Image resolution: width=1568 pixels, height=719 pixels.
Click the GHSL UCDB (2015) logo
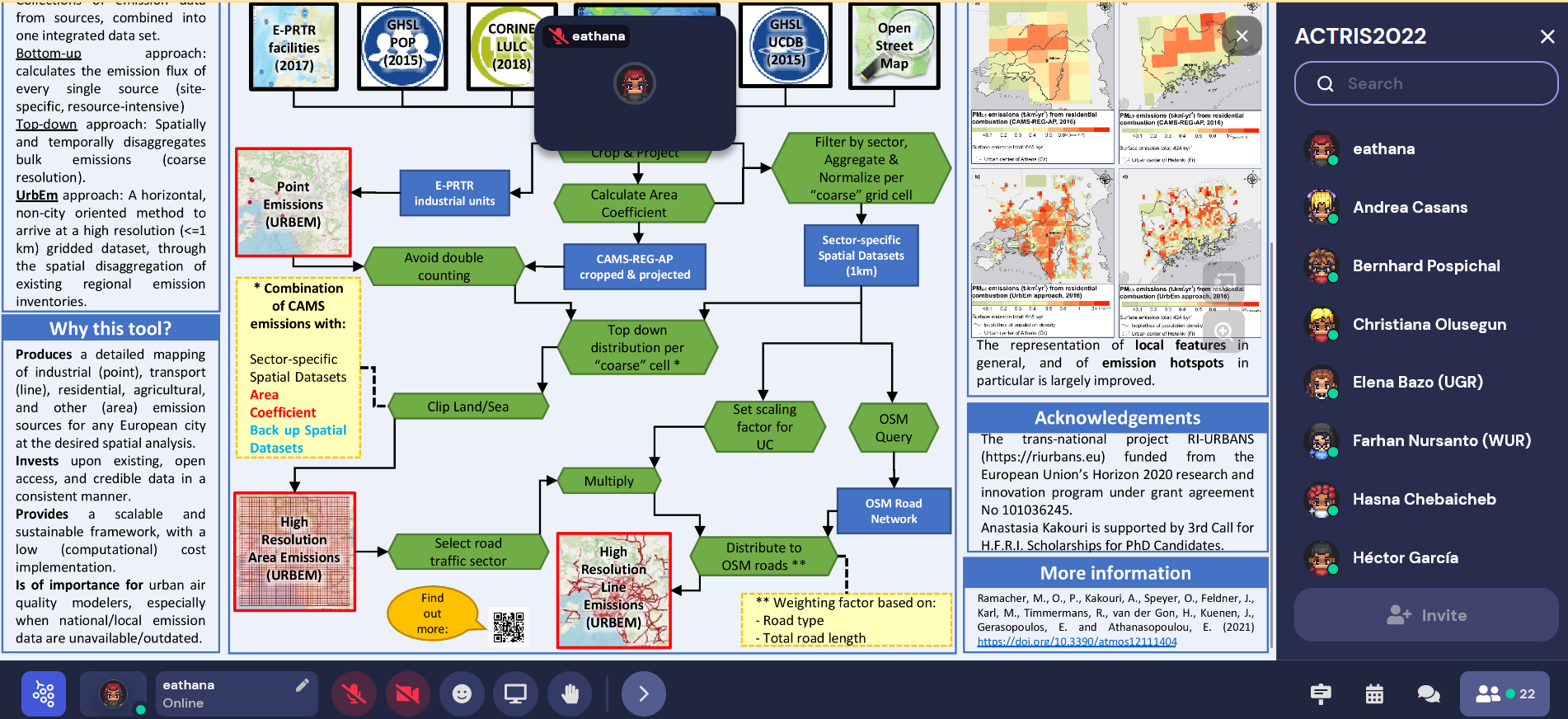click(785, 45)
